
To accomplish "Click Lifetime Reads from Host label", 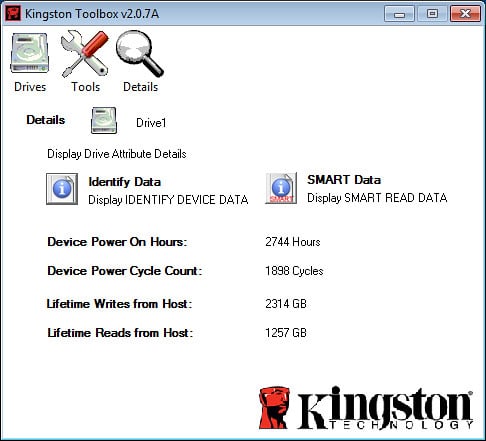I will tap(120, 333).
